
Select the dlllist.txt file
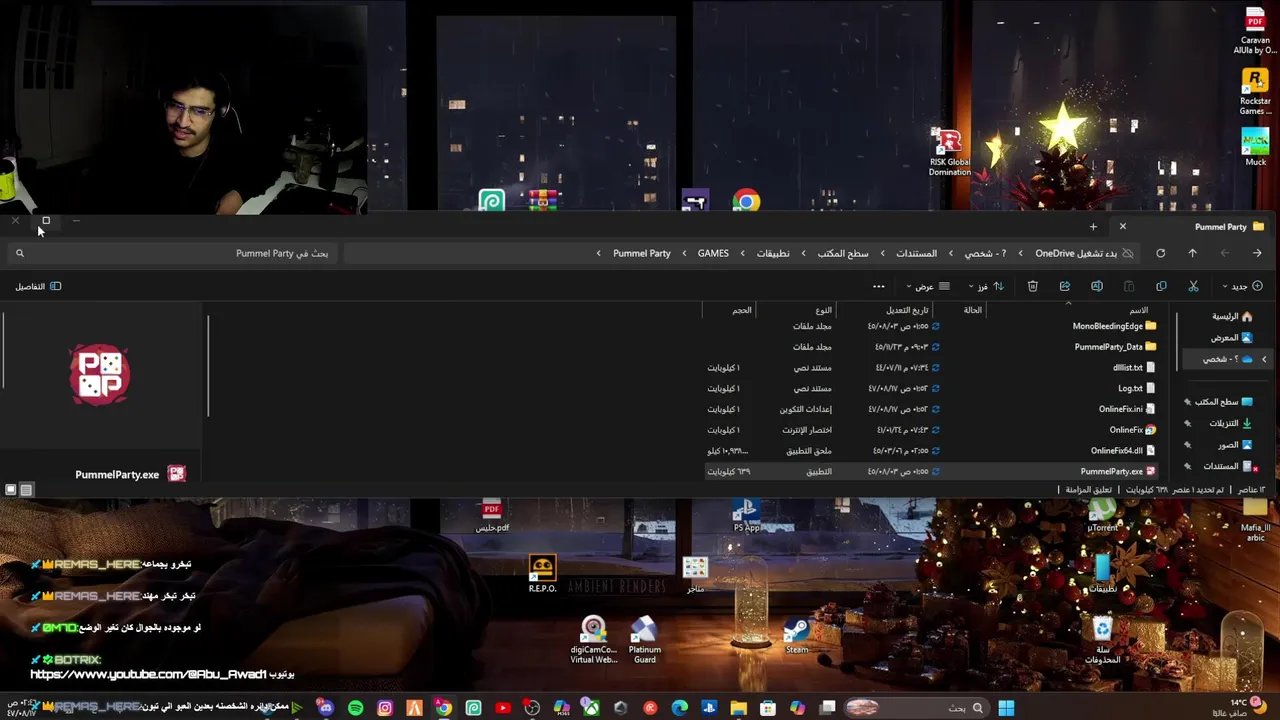[x=1134, y=368]
